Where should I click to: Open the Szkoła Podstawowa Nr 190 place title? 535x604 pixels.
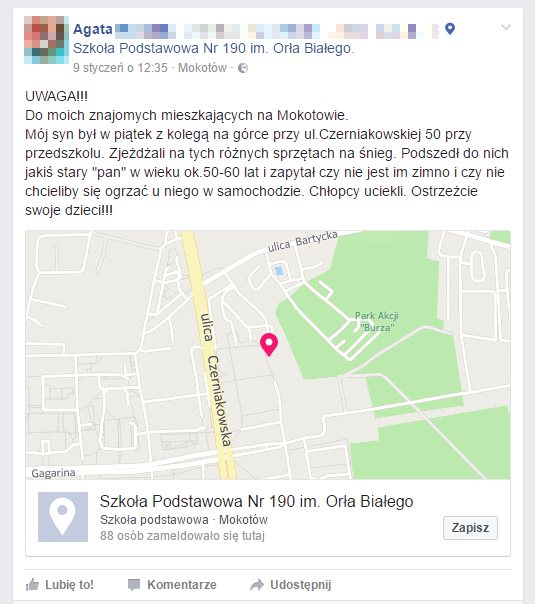pos(257,502)
